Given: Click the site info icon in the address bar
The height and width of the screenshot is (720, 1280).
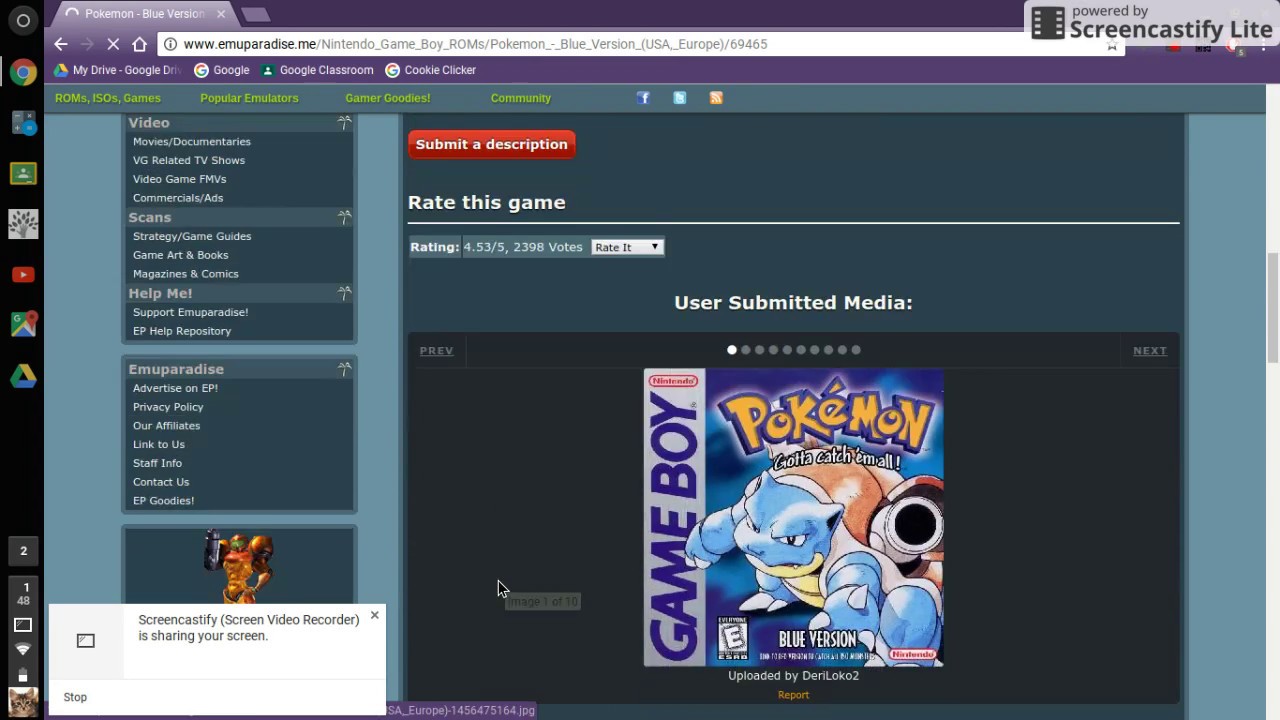Looking at the screenshot, I should (x=170, y=44).
